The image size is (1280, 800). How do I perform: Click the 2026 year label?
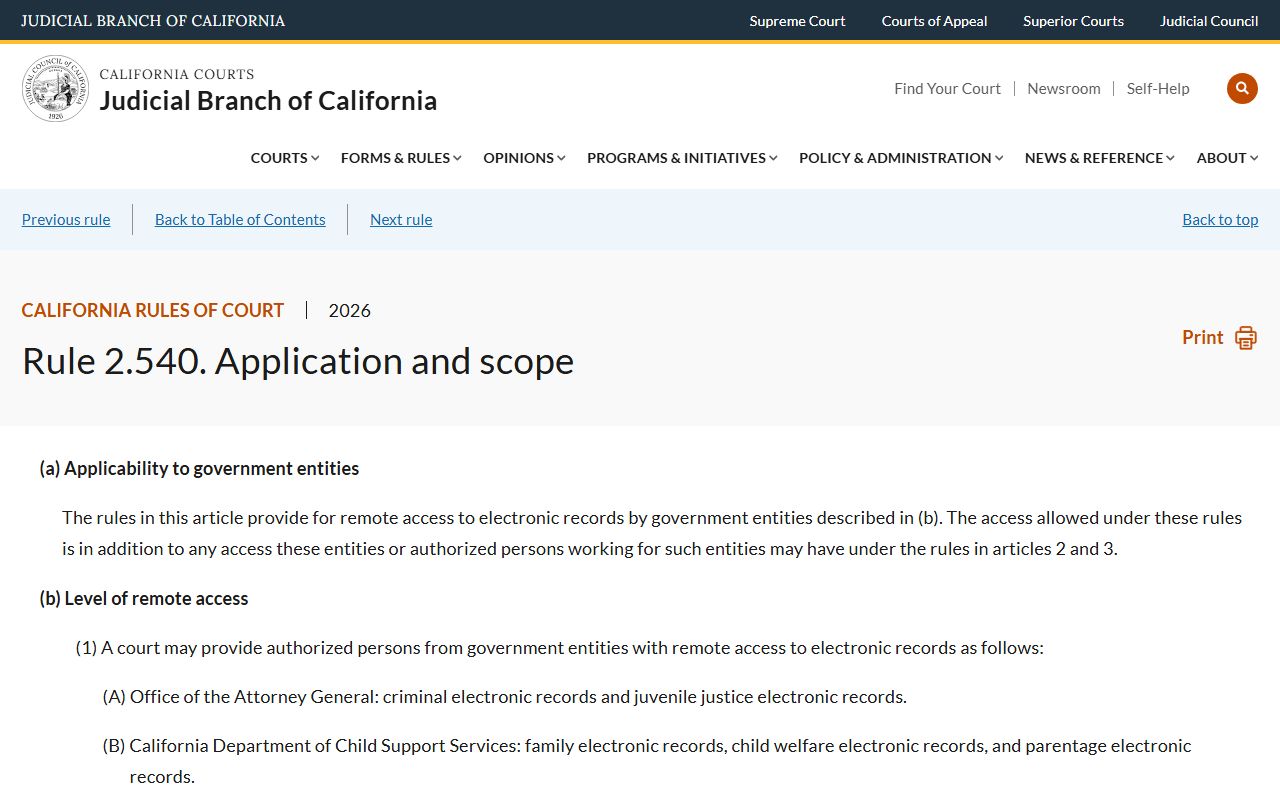[350, 311]
